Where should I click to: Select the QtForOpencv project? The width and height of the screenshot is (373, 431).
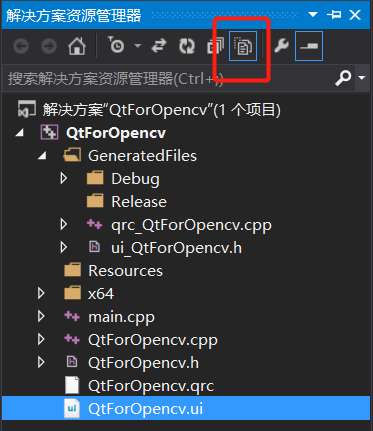[x=116, y=133]
